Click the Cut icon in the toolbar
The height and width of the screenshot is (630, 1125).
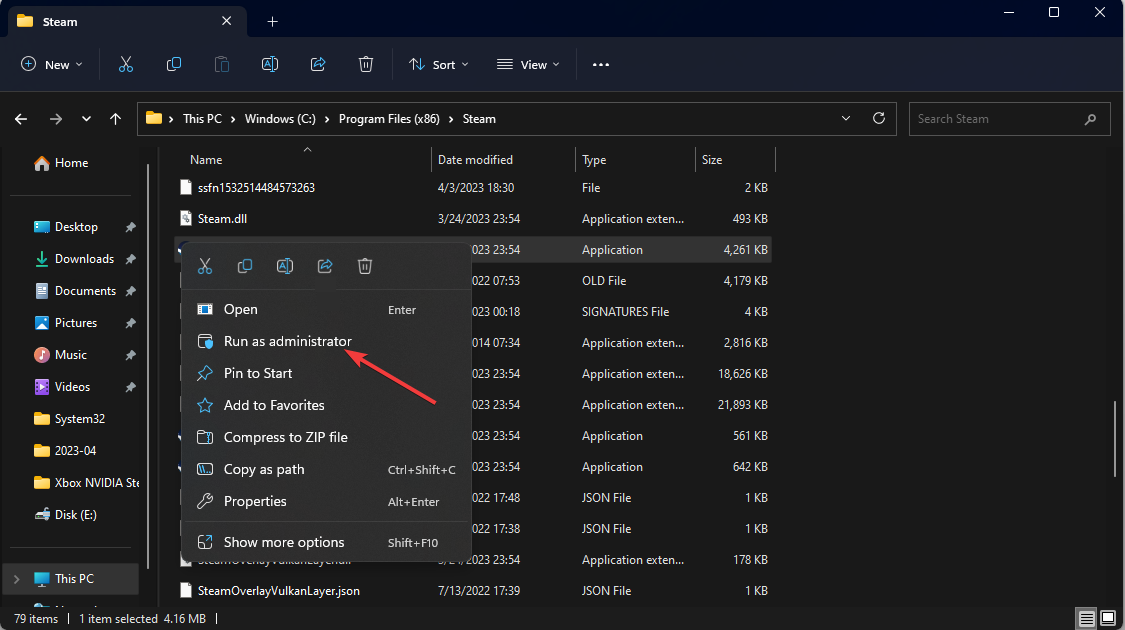tap(126, 65)
